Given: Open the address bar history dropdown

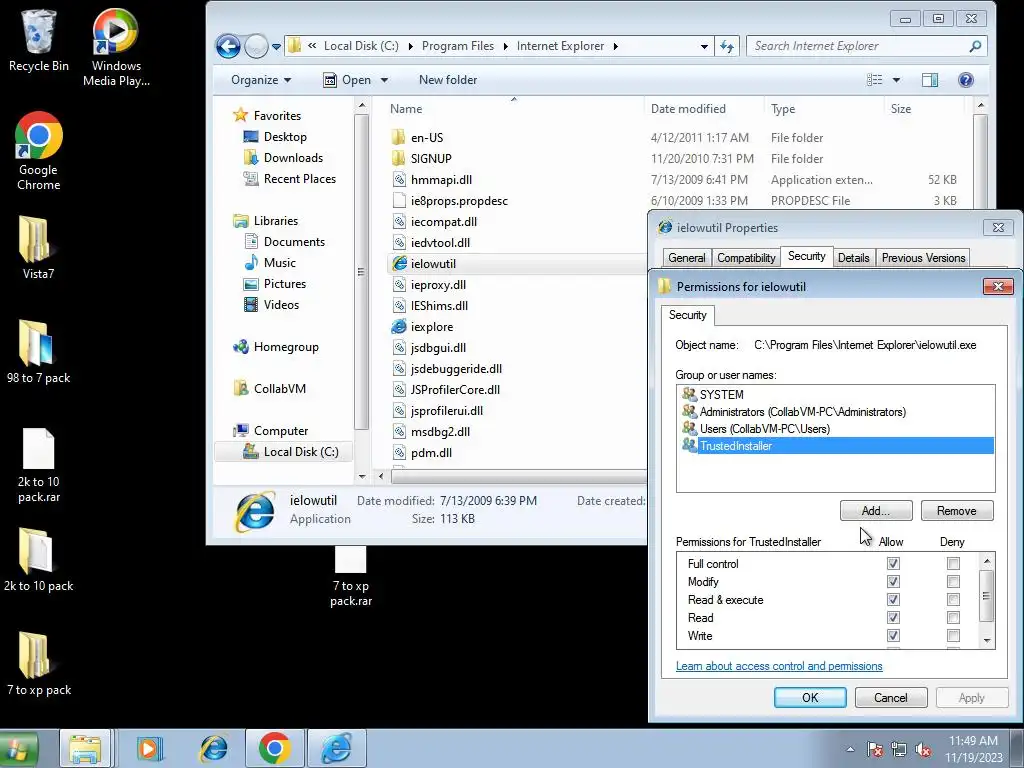Looking at the screenshot, I should coord(704,46).
